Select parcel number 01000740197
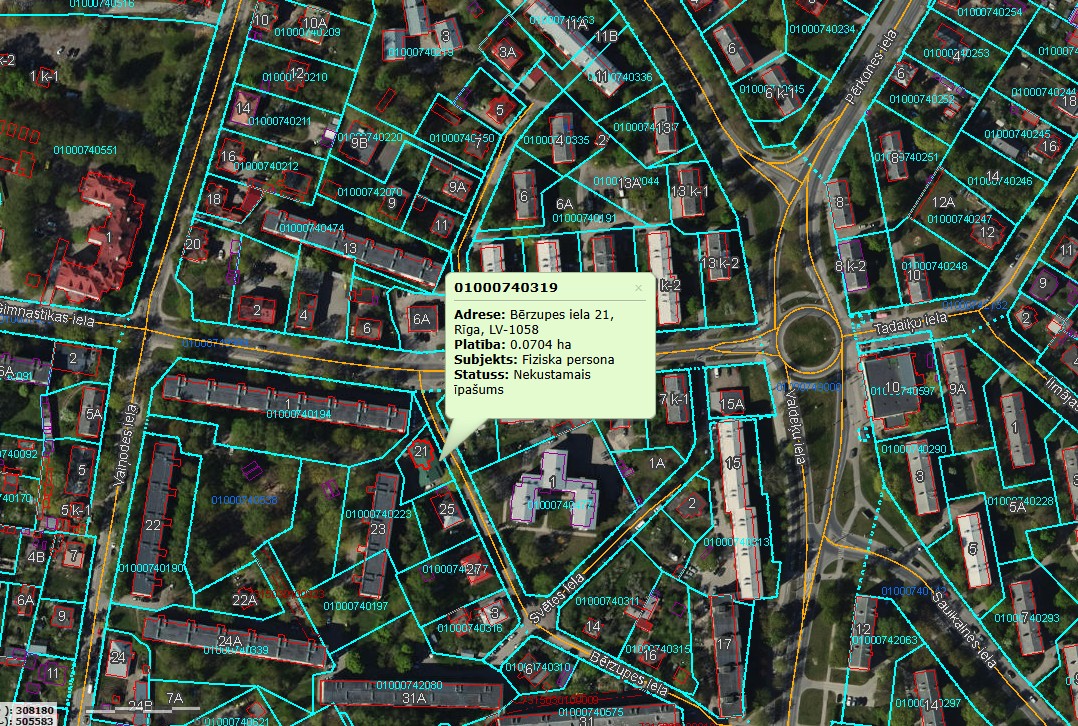1078x726 pixels. (x=355, y=606)
